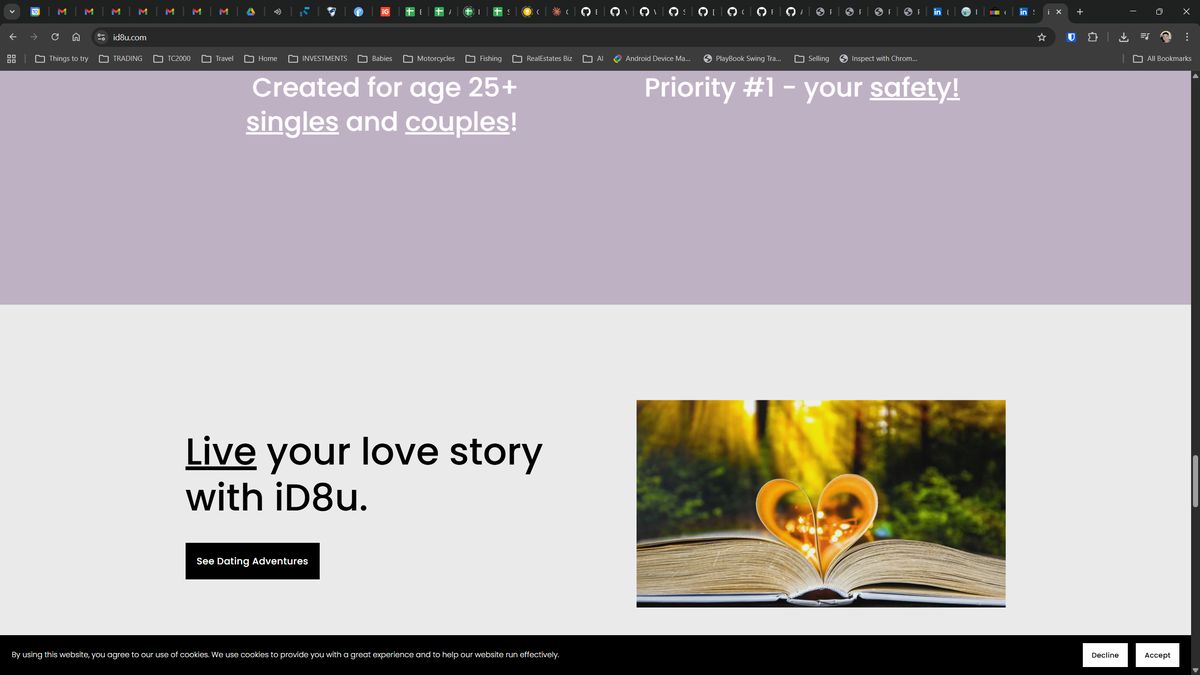Viewport: 1200px width, 675px height.
Task: Click the scrollbar up arrow
Action: coord(1194,77)
